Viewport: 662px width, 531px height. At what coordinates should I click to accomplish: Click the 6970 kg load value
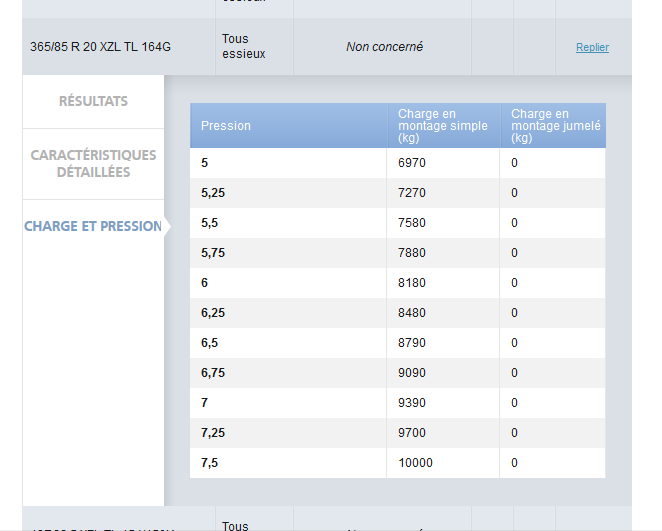tap(411, 163)
